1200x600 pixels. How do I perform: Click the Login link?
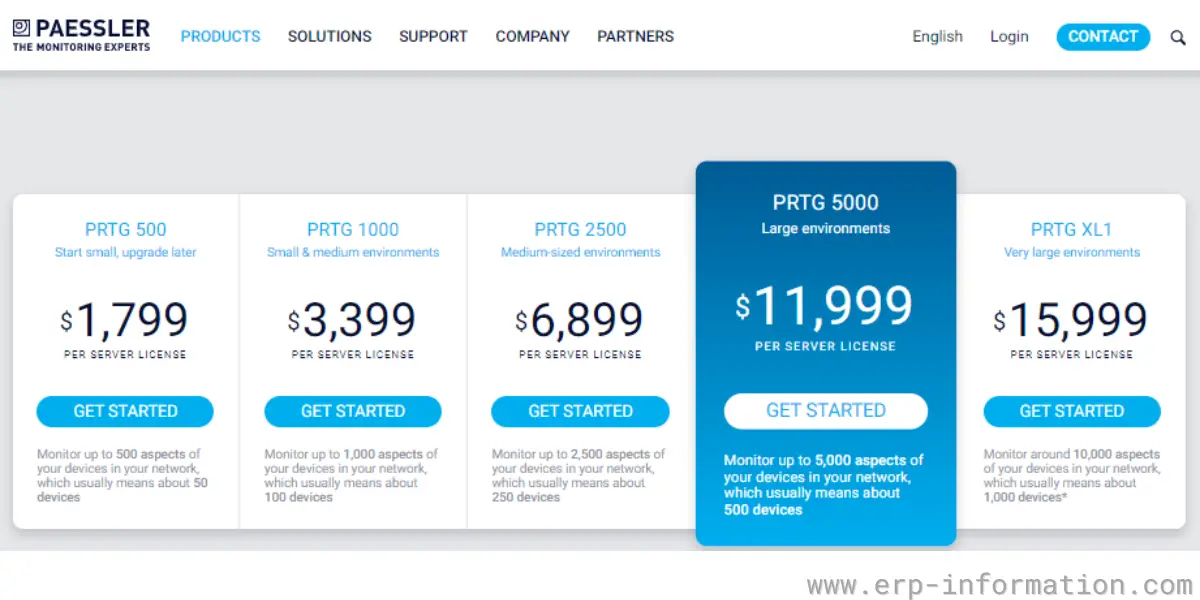pyautogui.click(x=1009, y=36)
